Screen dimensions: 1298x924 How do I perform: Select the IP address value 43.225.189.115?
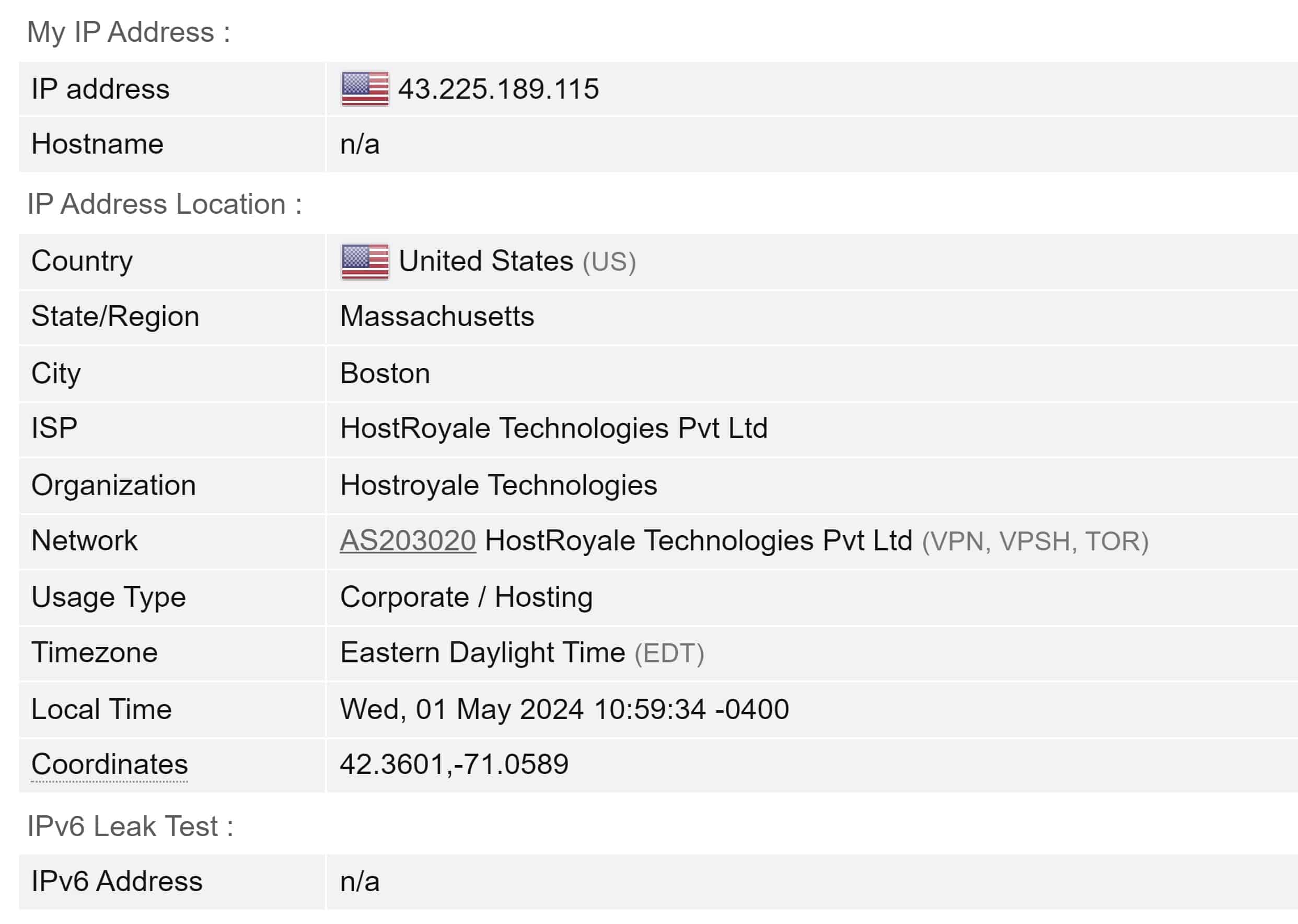pyautogui.click(x=499, y=89)
